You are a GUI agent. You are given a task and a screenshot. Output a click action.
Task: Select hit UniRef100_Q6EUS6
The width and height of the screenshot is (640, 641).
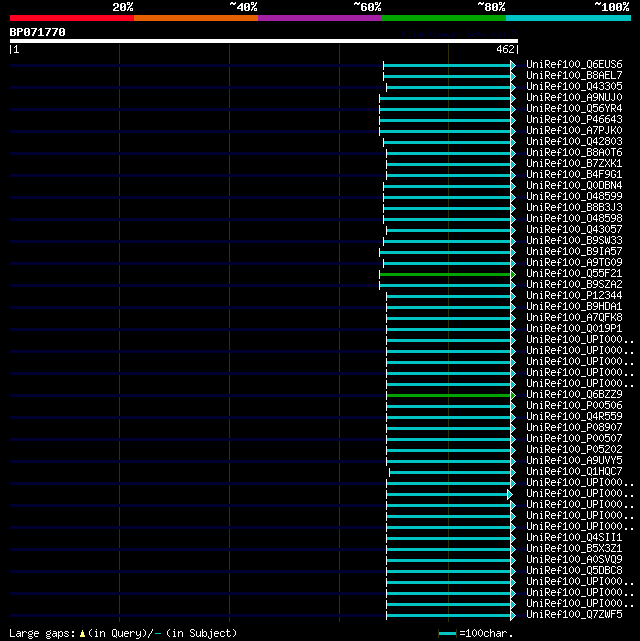coord(574,65)
